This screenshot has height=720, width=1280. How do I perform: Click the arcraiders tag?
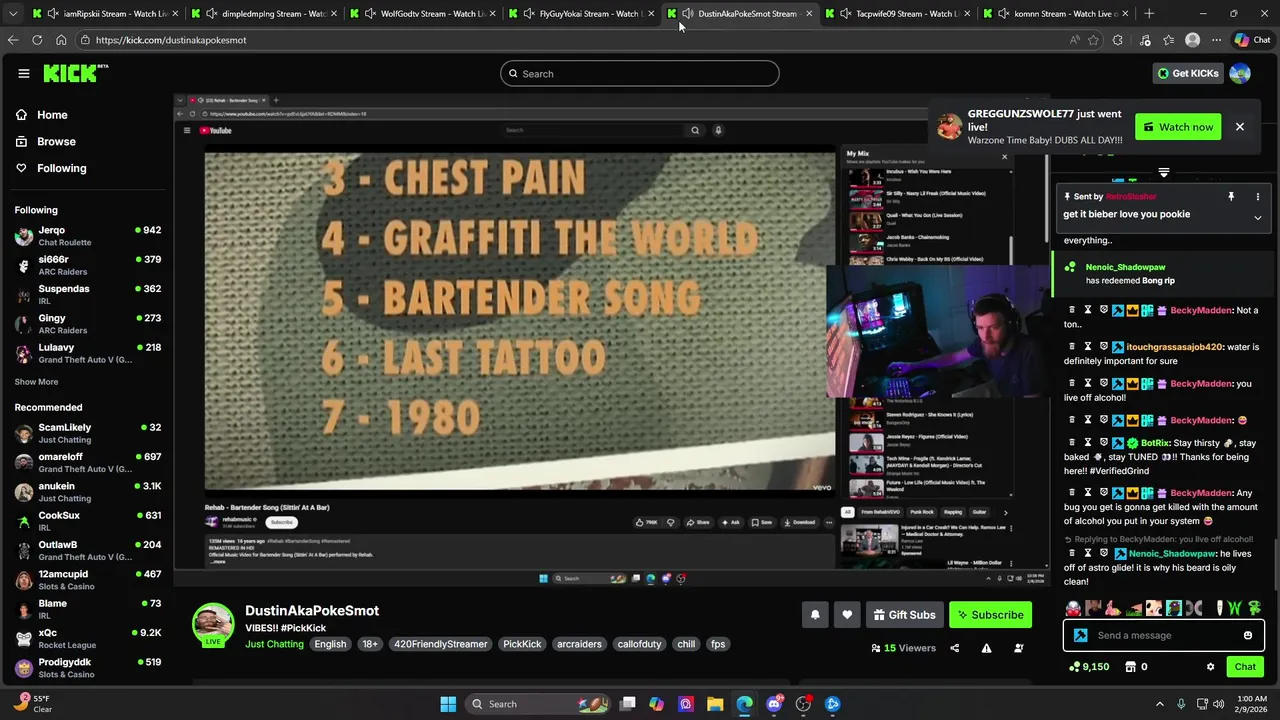click(580, 644)
